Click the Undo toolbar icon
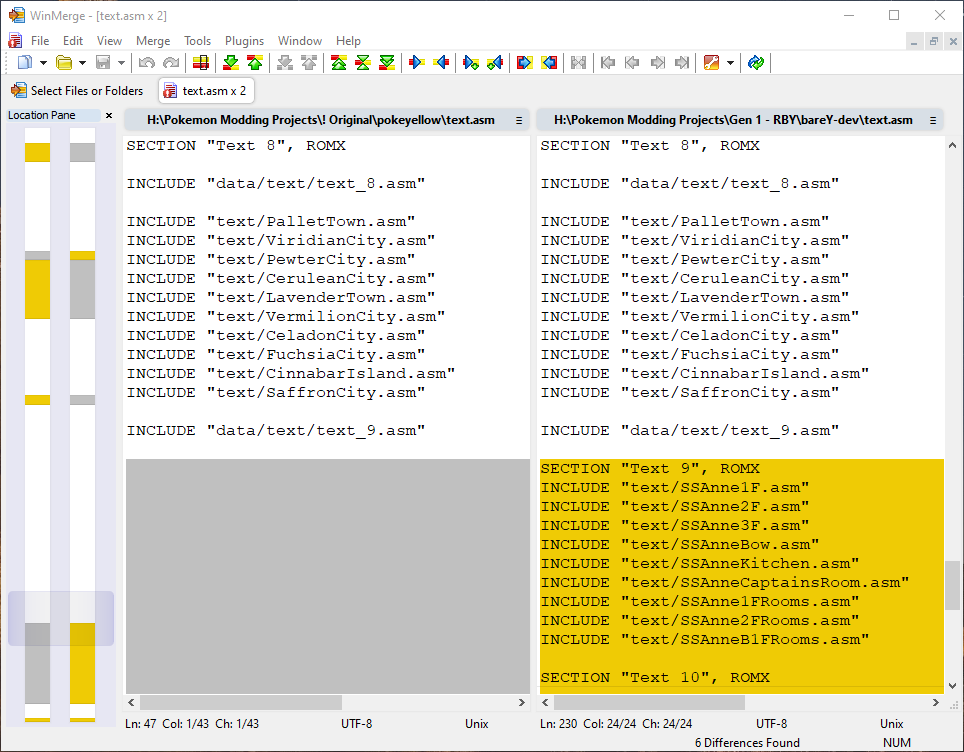964x752 pixels. [x=146, y=63]
